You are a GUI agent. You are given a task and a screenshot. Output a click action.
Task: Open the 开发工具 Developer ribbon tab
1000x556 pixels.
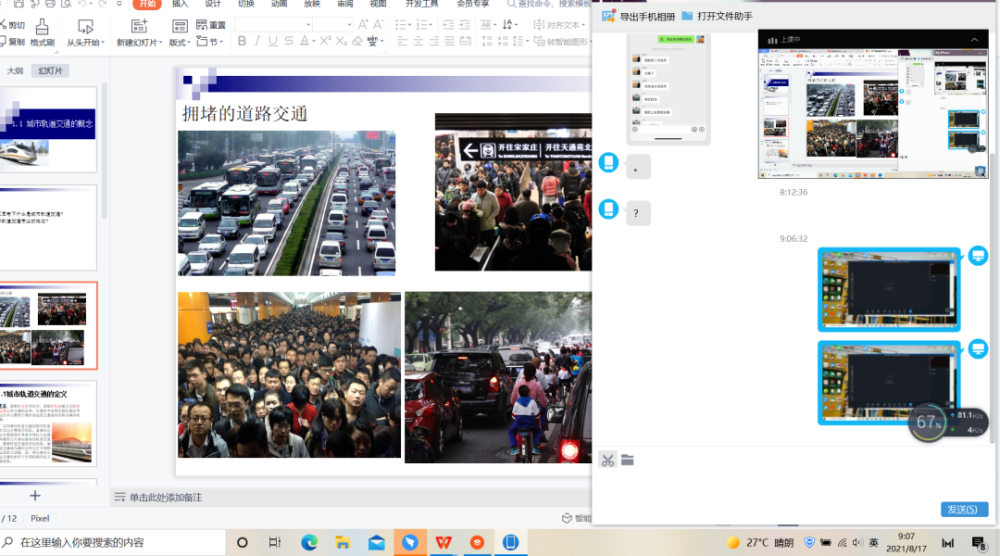[422, 4]
